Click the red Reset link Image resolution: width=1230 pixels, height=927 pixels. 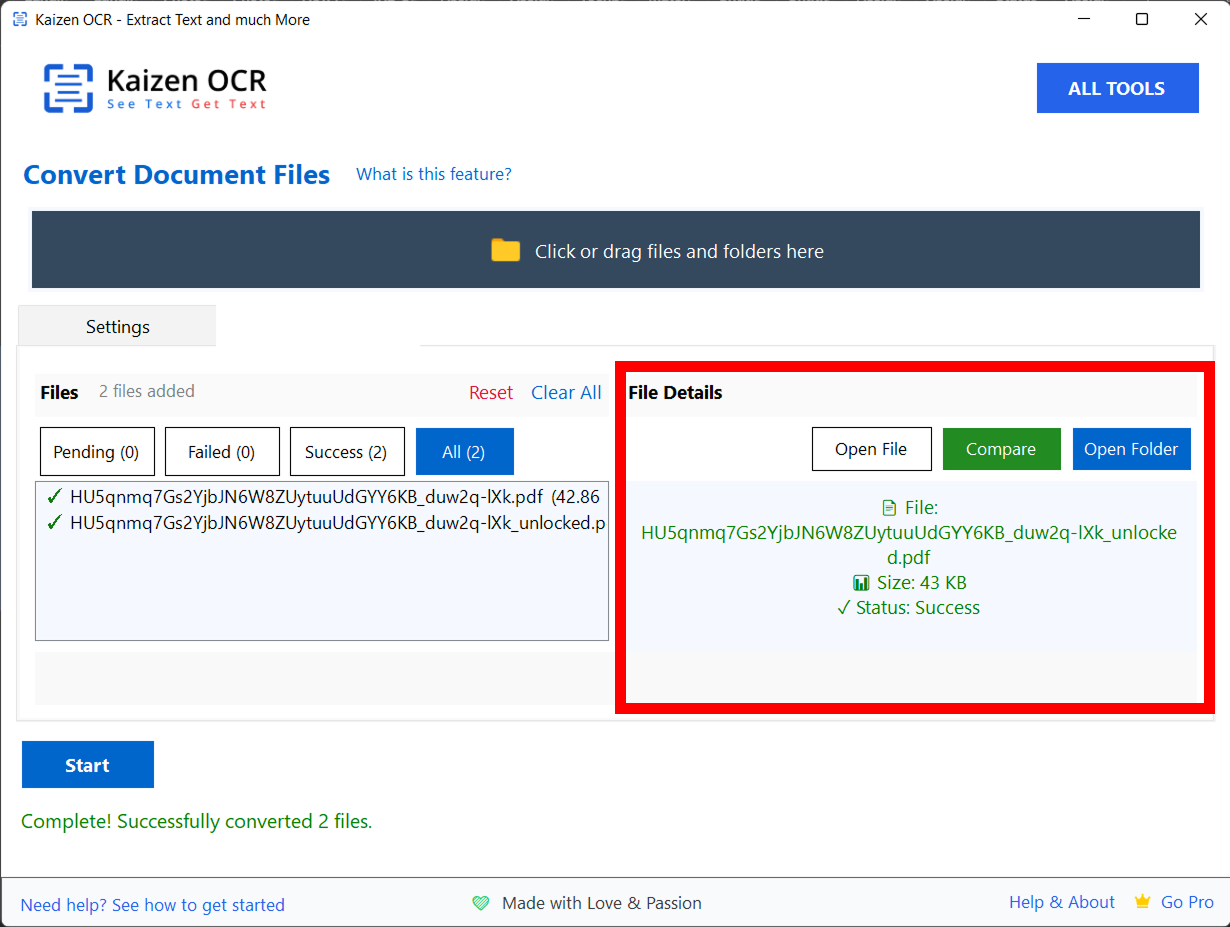tap(490, 393)
